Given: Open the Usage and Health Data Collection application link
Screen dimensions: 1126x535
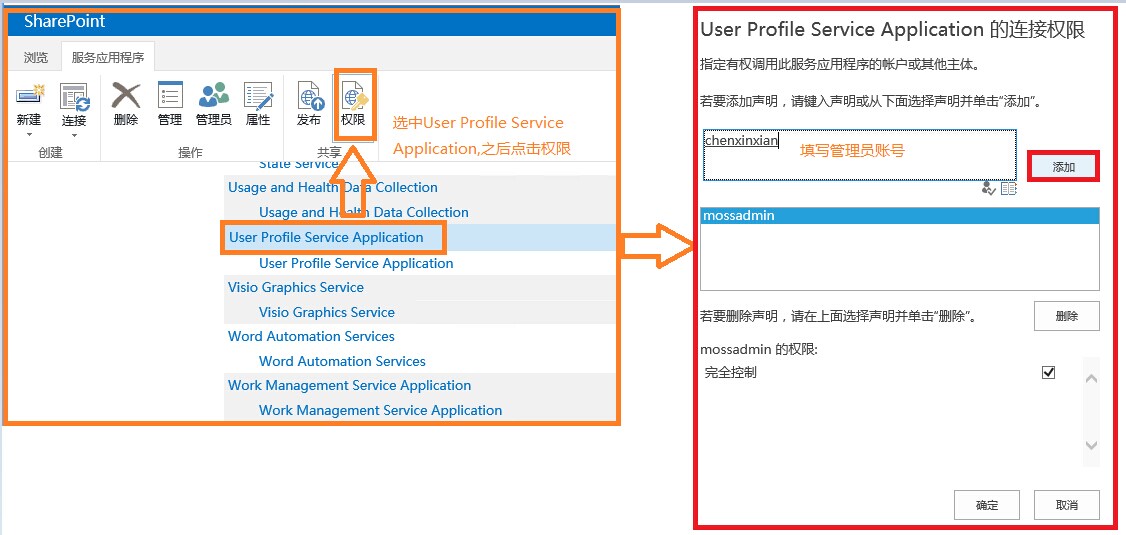Looking at the screenshot, I should [332, 187].
